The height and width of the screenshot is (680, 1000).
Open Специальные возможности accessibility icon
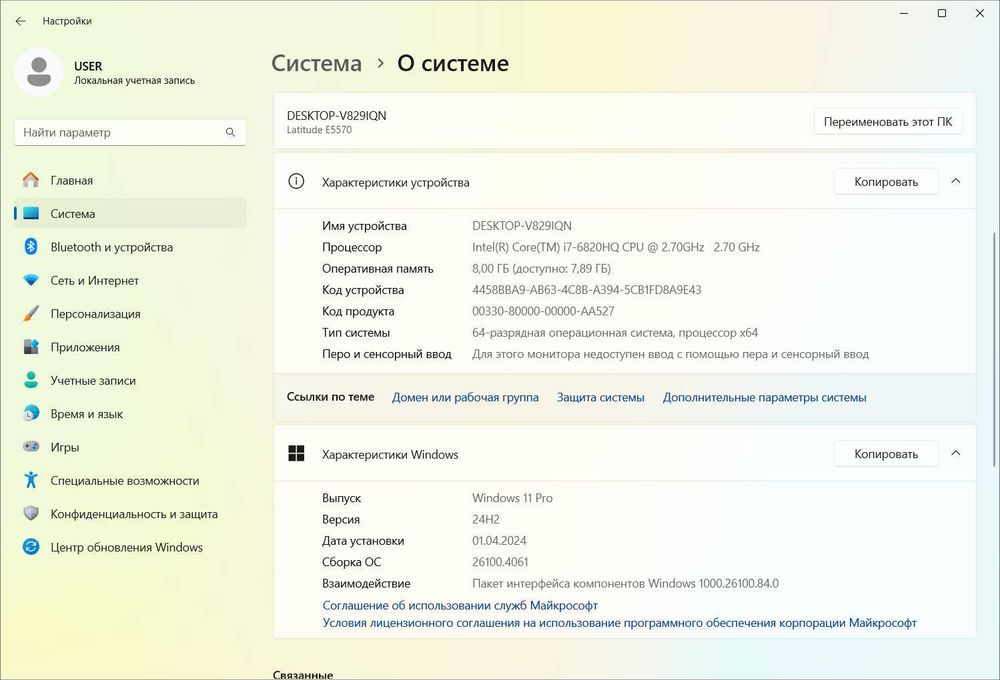(x=31, y=481)
